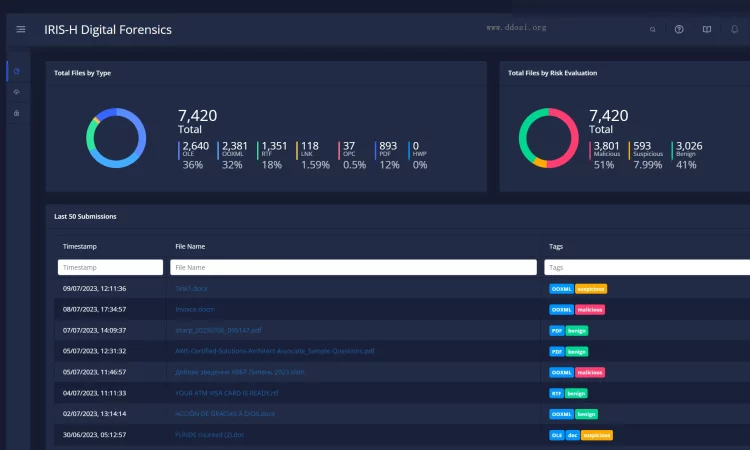Image resolution: width=750 pixels, height=450 pixels.
Task: Click the suspicious tag on Test1.docx row
Action: pos(591,289)
